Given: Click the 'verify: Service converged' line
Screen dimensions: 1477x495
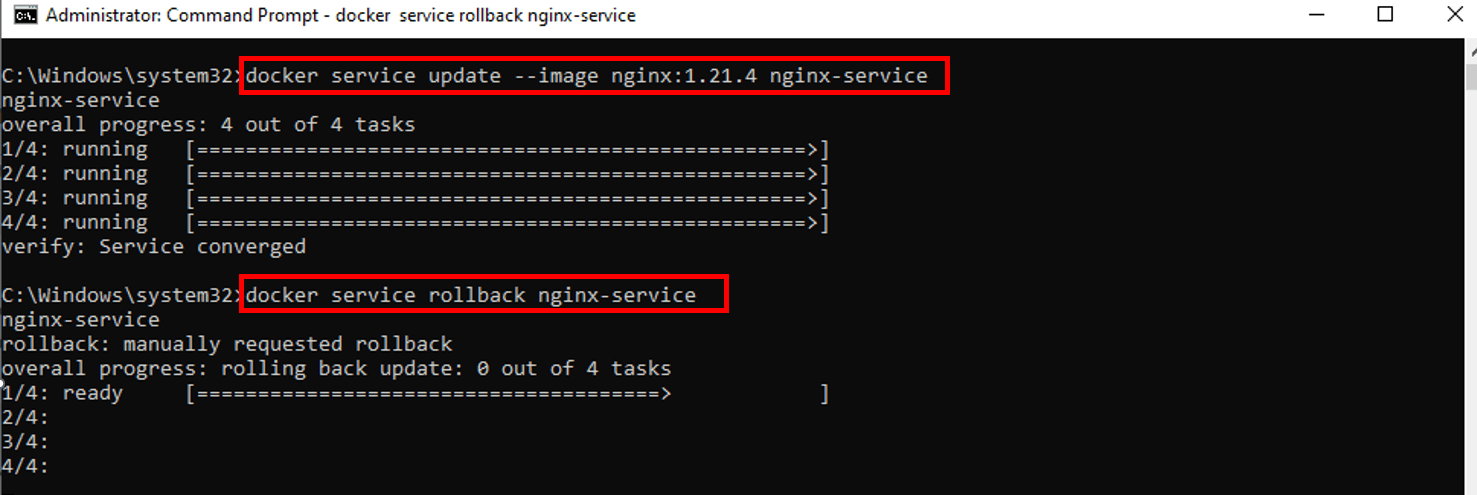Looking at the screenshot, I should coord(154,246).
